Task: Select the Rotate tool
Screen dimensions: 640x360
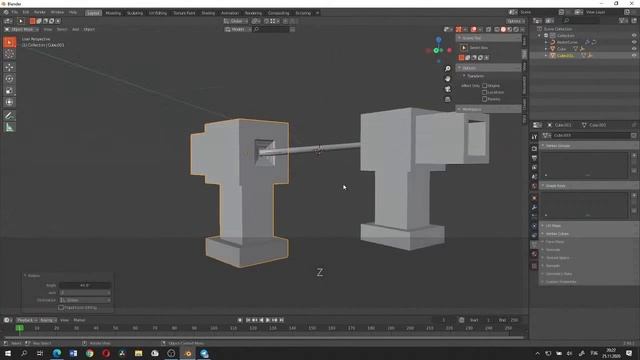Action: click(9, 79)
